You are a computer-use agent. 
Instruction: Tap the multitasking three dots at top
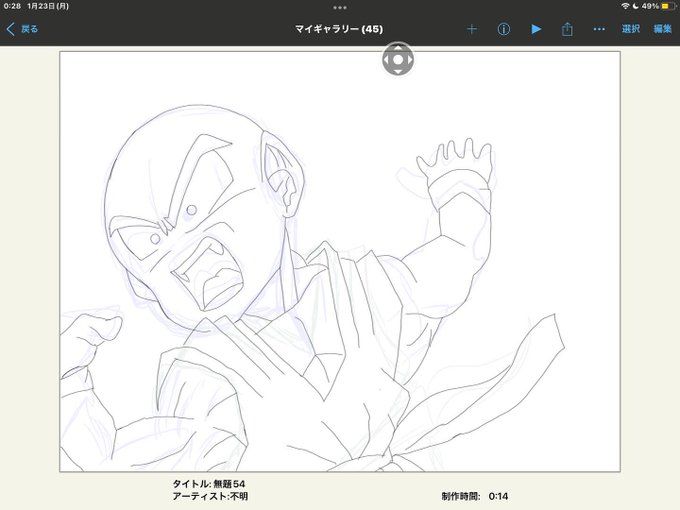click(x=340, y=7)
